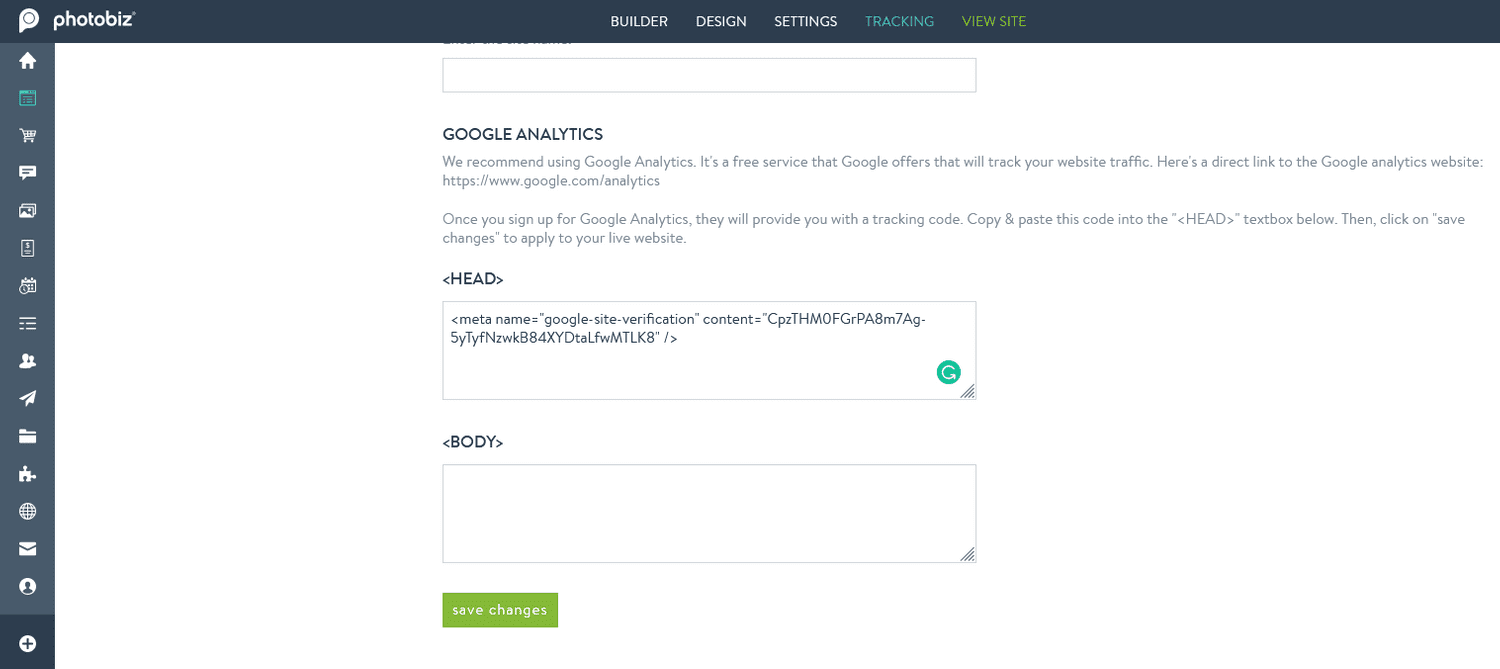This screenshot has height=669, width=1500.
Task: Open the account profile icon at sidebar bottom
Action: [x=27, y=585]
